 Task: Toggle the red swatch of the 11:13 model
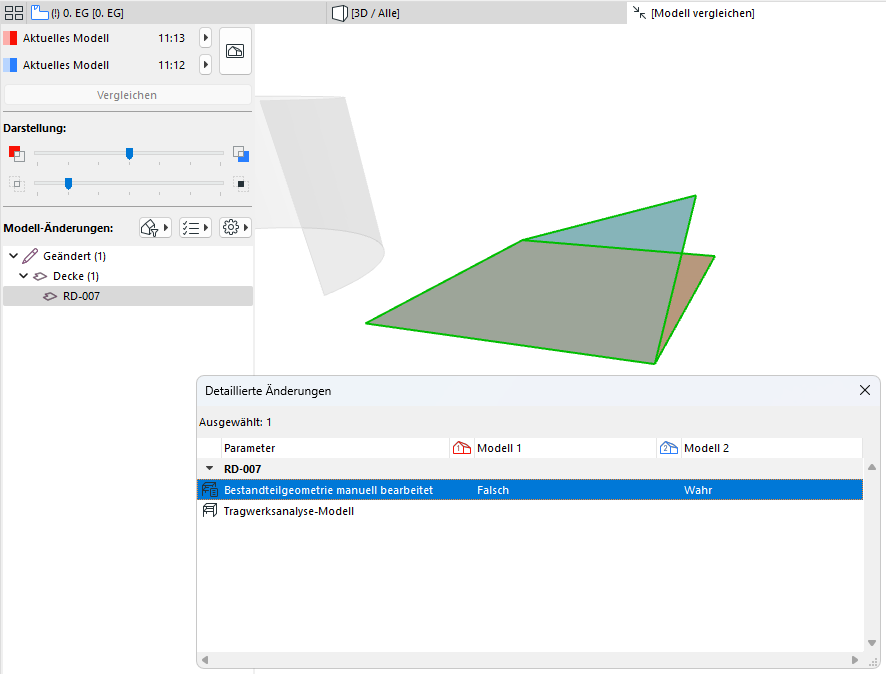tap(12, 37)
